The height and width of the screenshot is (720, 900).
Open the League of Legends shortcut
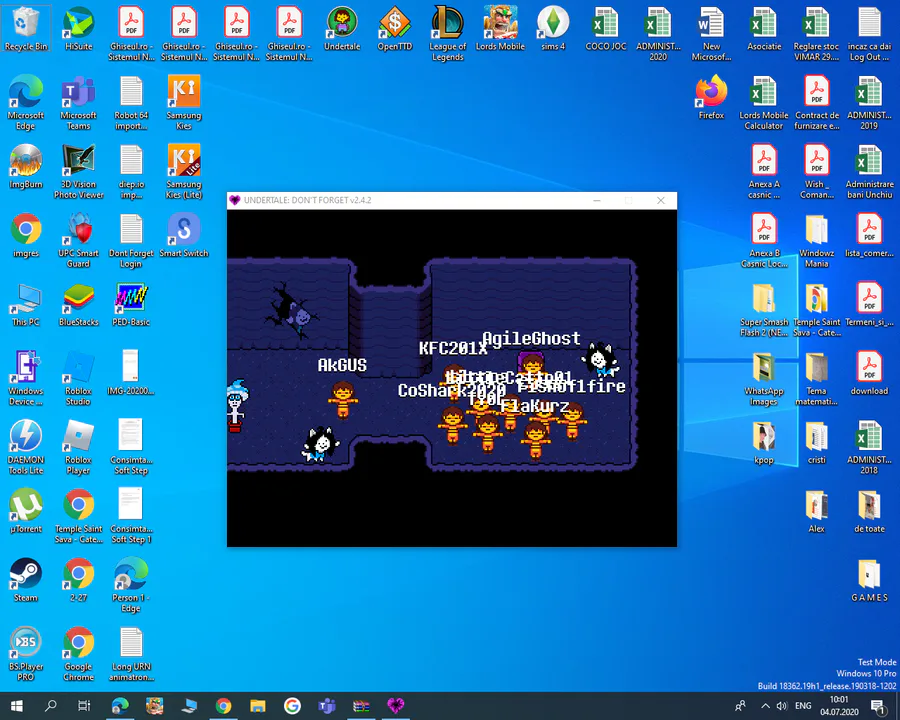pos(448,33)
